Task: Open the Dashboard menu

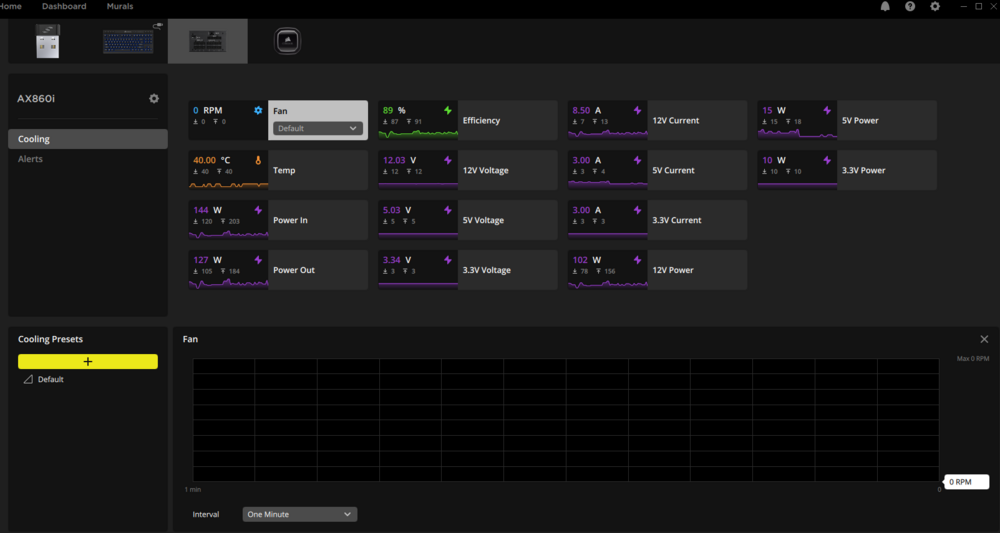Action: tap(64, 6)
